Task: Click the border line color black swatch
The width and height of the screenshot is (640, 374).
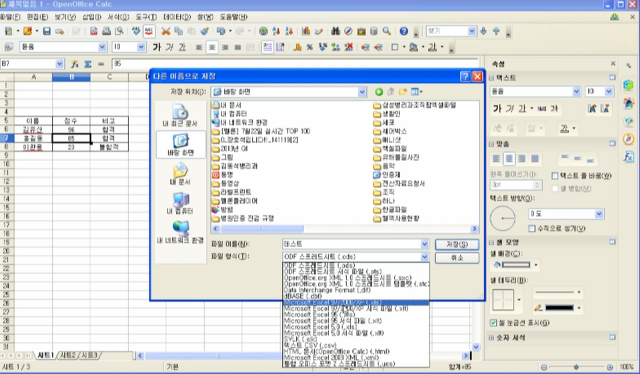Action: [x=559, y=307]
